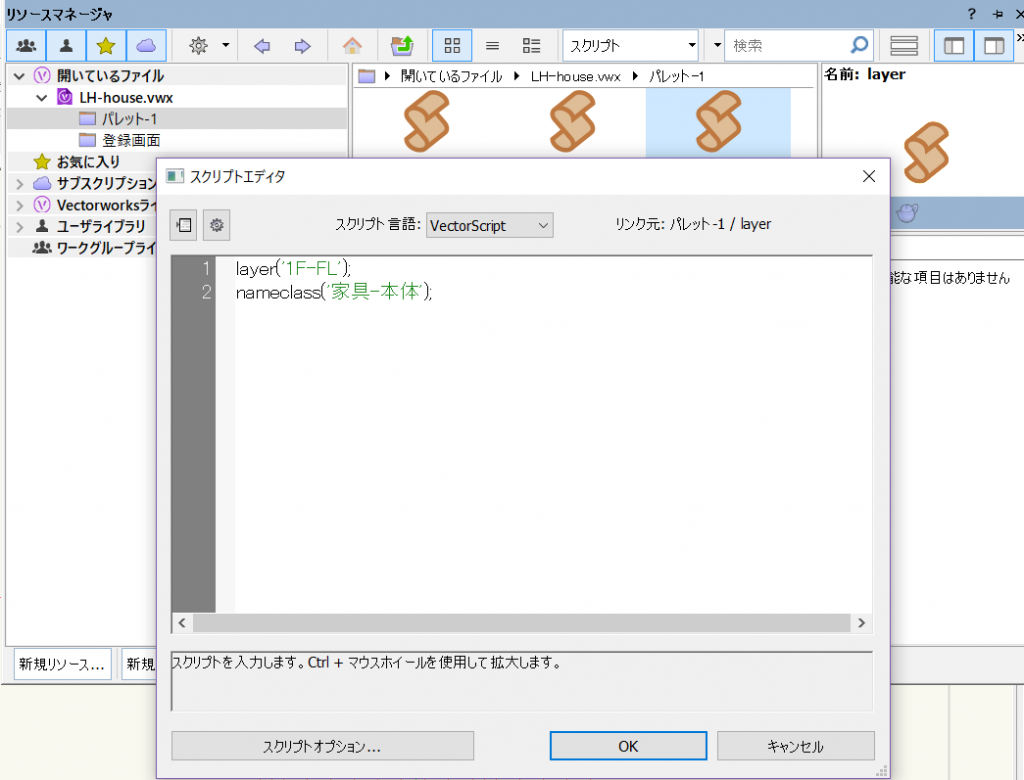The image size is (1024, 780).
Task: Toggle the workgroup libraries filter icon
Action: 27,45
